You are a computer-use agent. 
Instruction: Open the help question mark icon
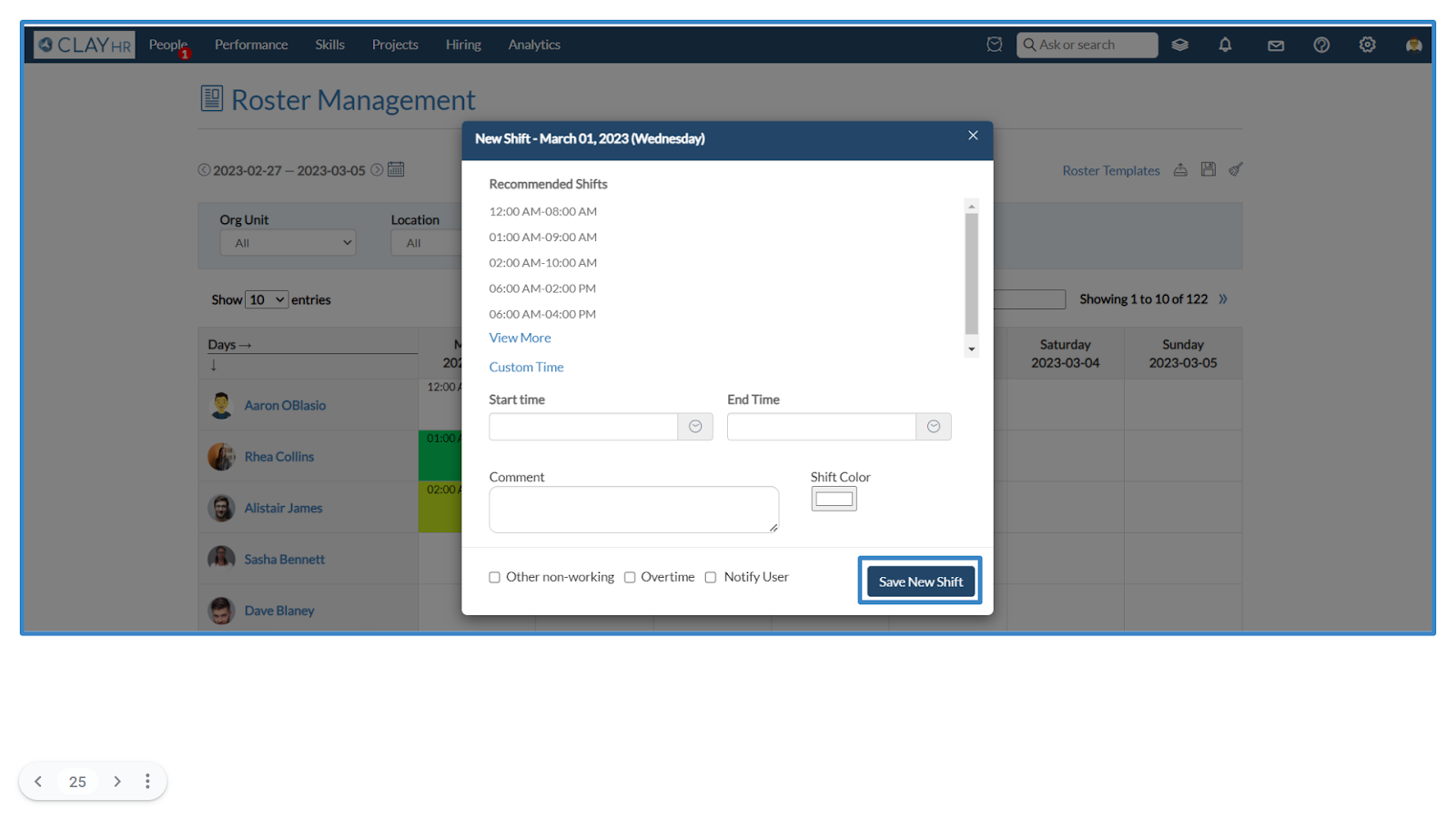coord(1321,45)
